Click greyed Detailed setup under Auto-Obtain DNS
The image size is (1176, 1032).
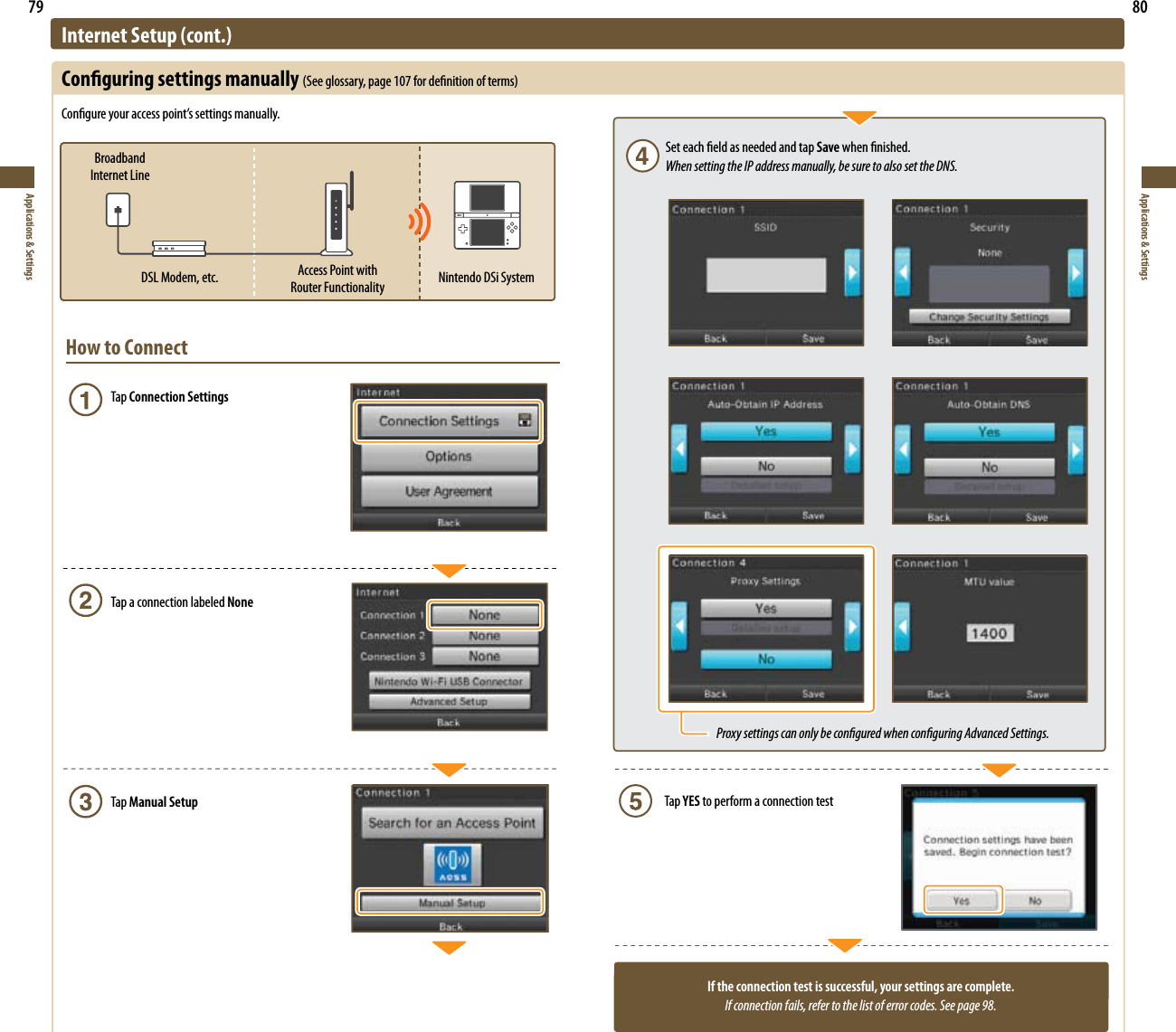pos(990,487)
